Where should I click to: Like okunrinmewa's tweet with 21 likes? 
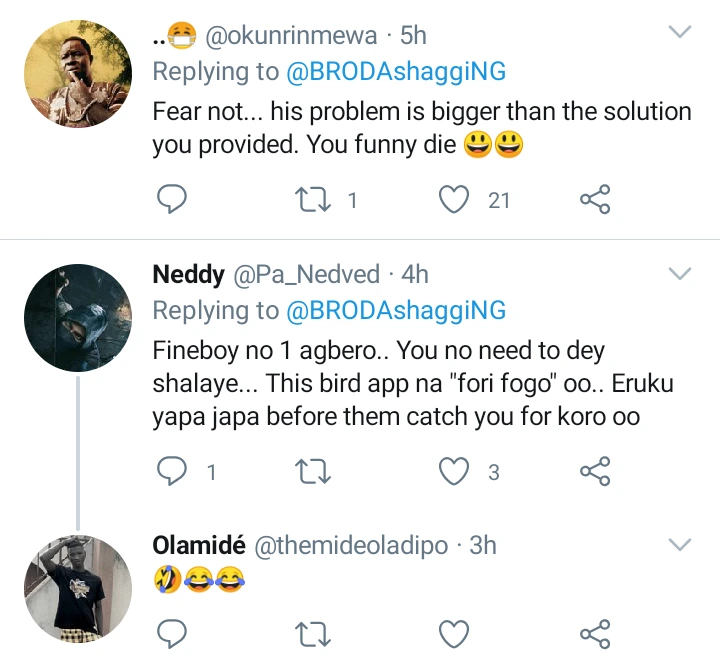[x=456, y=200]
